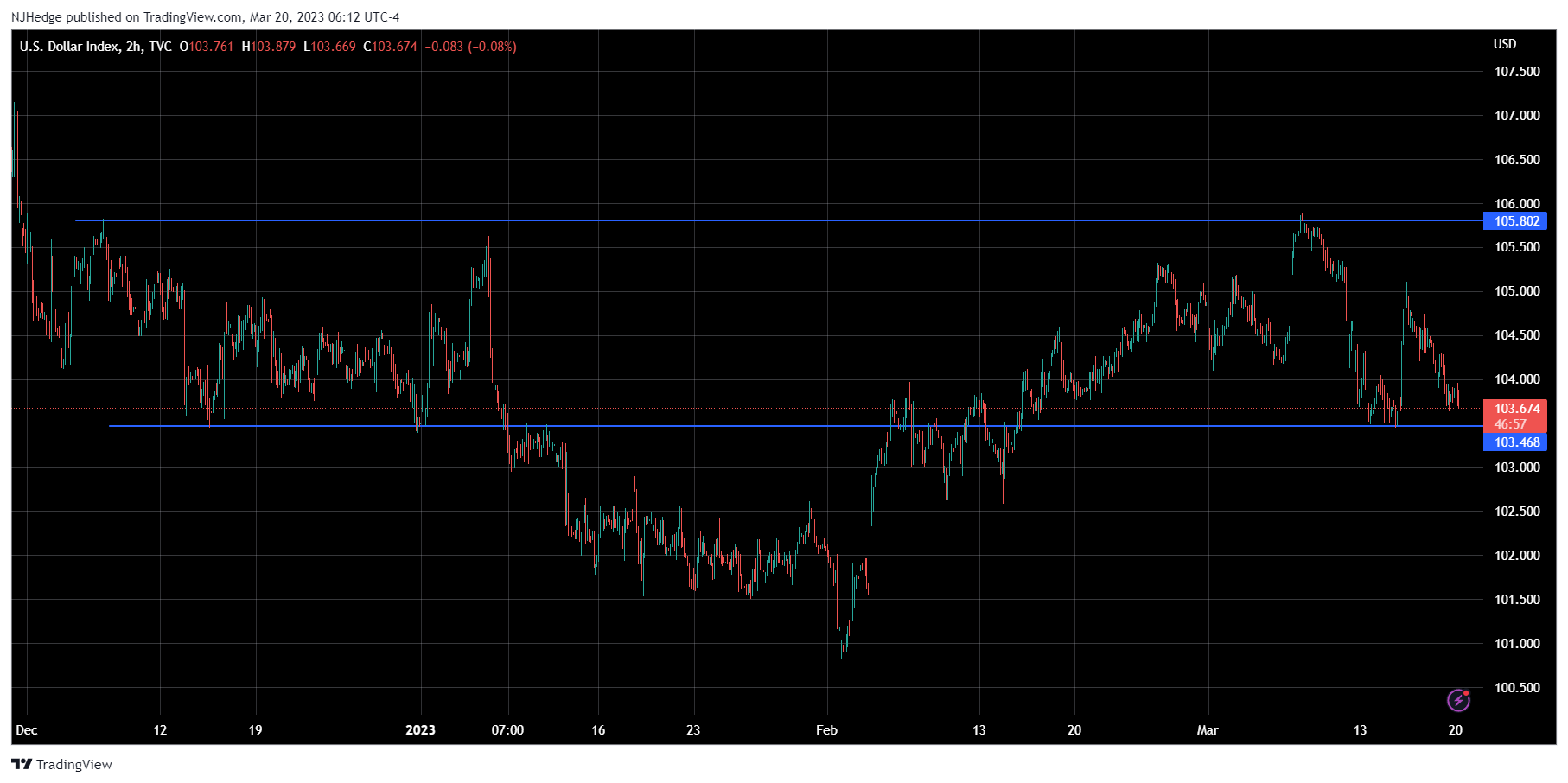Screen dimensions: 1568x783
Task: Click the TradingView logo in the footer
Action: coord(62,764)
